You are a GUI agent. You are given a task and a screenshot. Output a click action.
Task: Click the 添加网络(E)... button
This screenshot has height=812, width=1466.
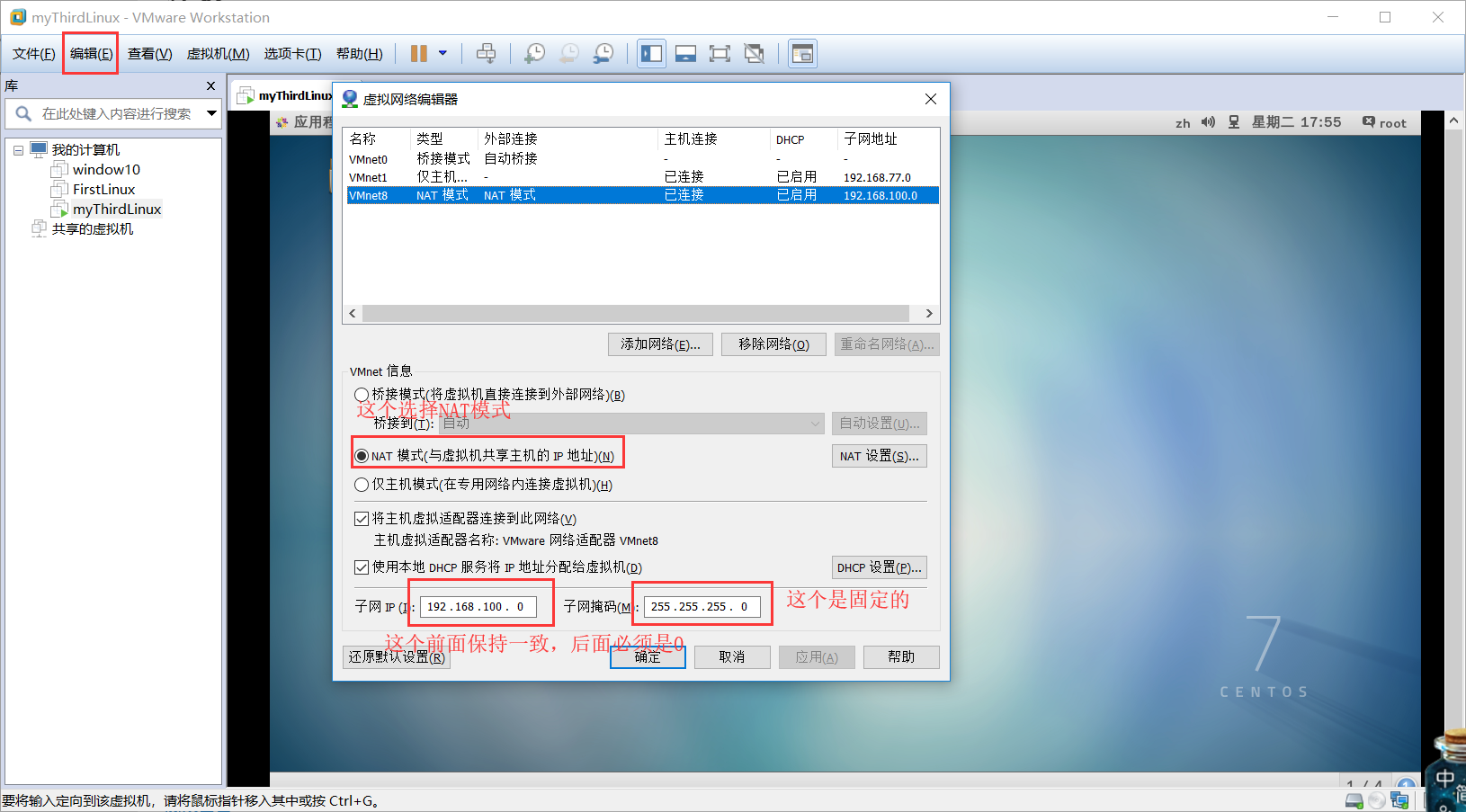[660, 344]
